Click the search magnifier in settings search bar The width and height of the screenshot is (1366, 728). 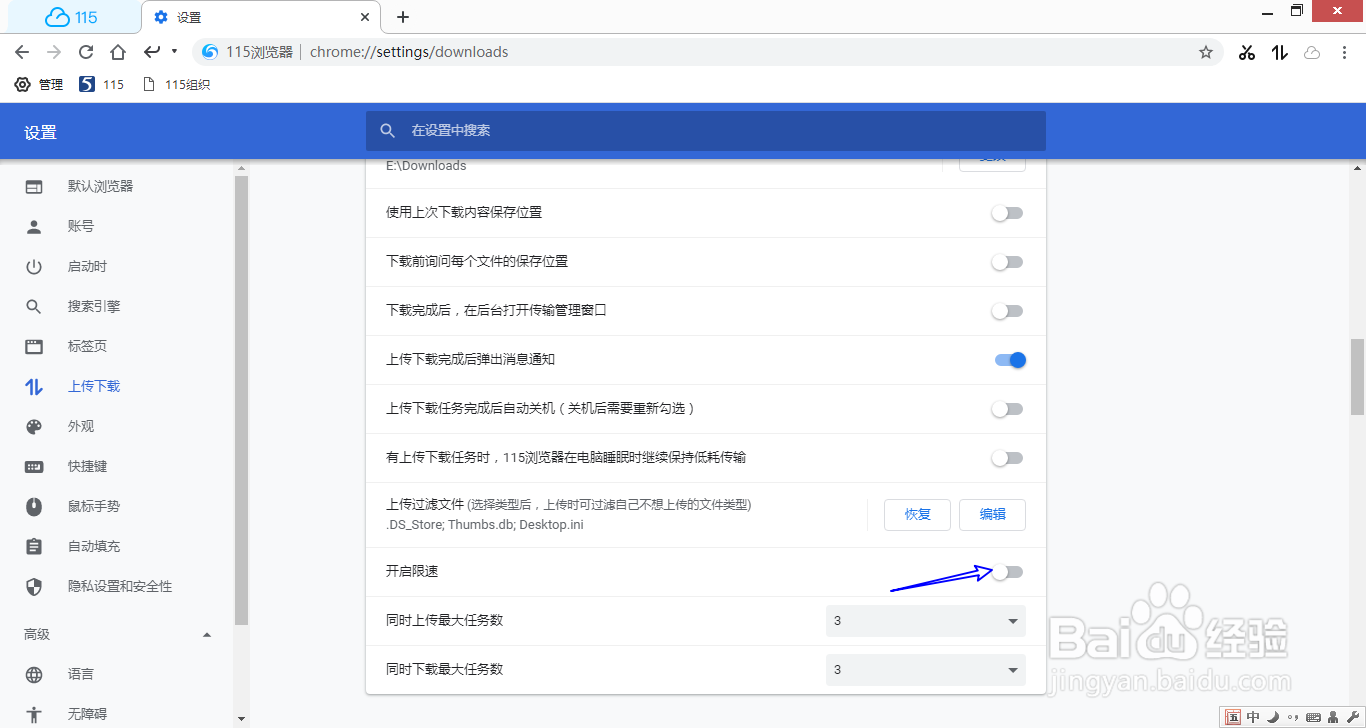pyautogui.click(x=388, y=131)
